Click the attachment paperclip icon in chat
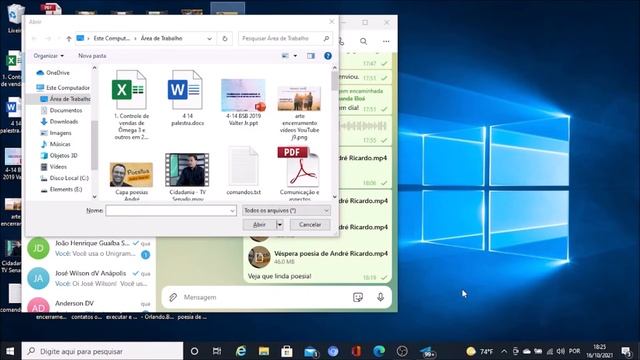Image resolution: width=640 pixels, height=360 pixels. tap(173, 297)
